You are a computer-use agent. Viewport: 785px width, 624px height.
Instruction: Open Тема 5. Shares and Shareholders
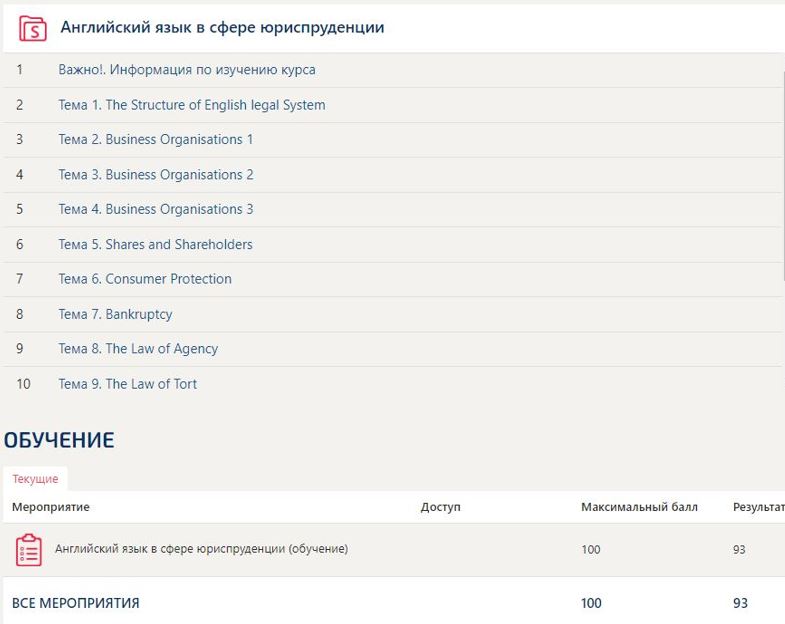[x=155, y=244]
